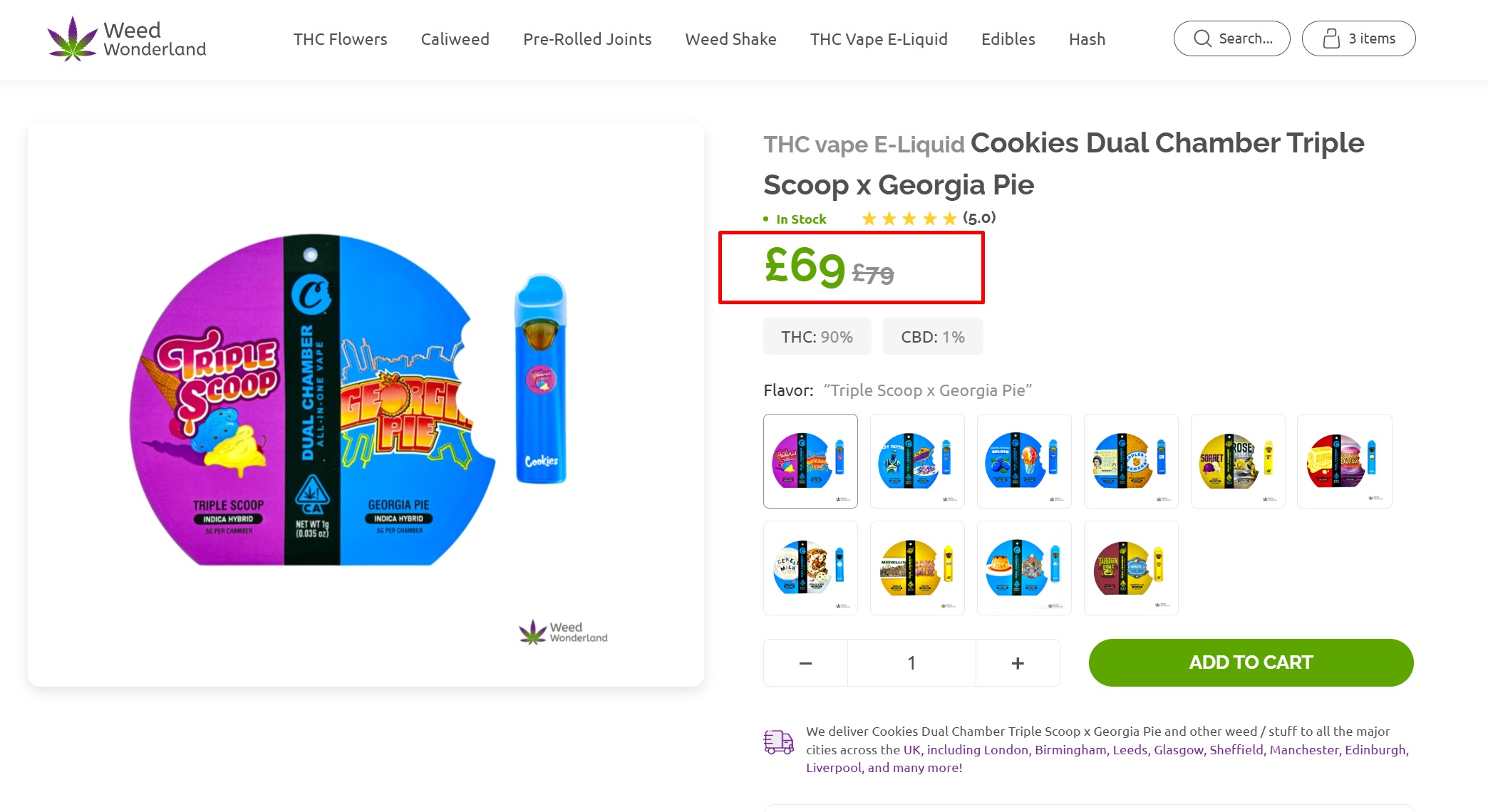Select the Triple Scoop x Georgia Pie flavor
1488x812 pixels.
pos(810,461)
